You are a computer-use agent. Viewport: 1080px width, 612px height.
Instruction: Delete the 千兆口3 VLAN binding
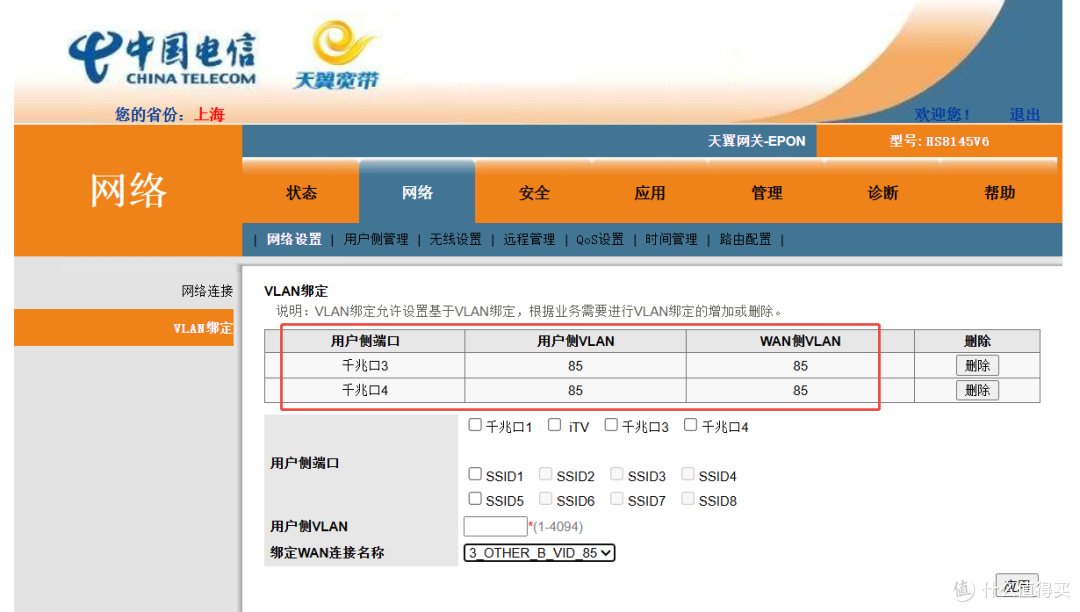pos(977,366)
